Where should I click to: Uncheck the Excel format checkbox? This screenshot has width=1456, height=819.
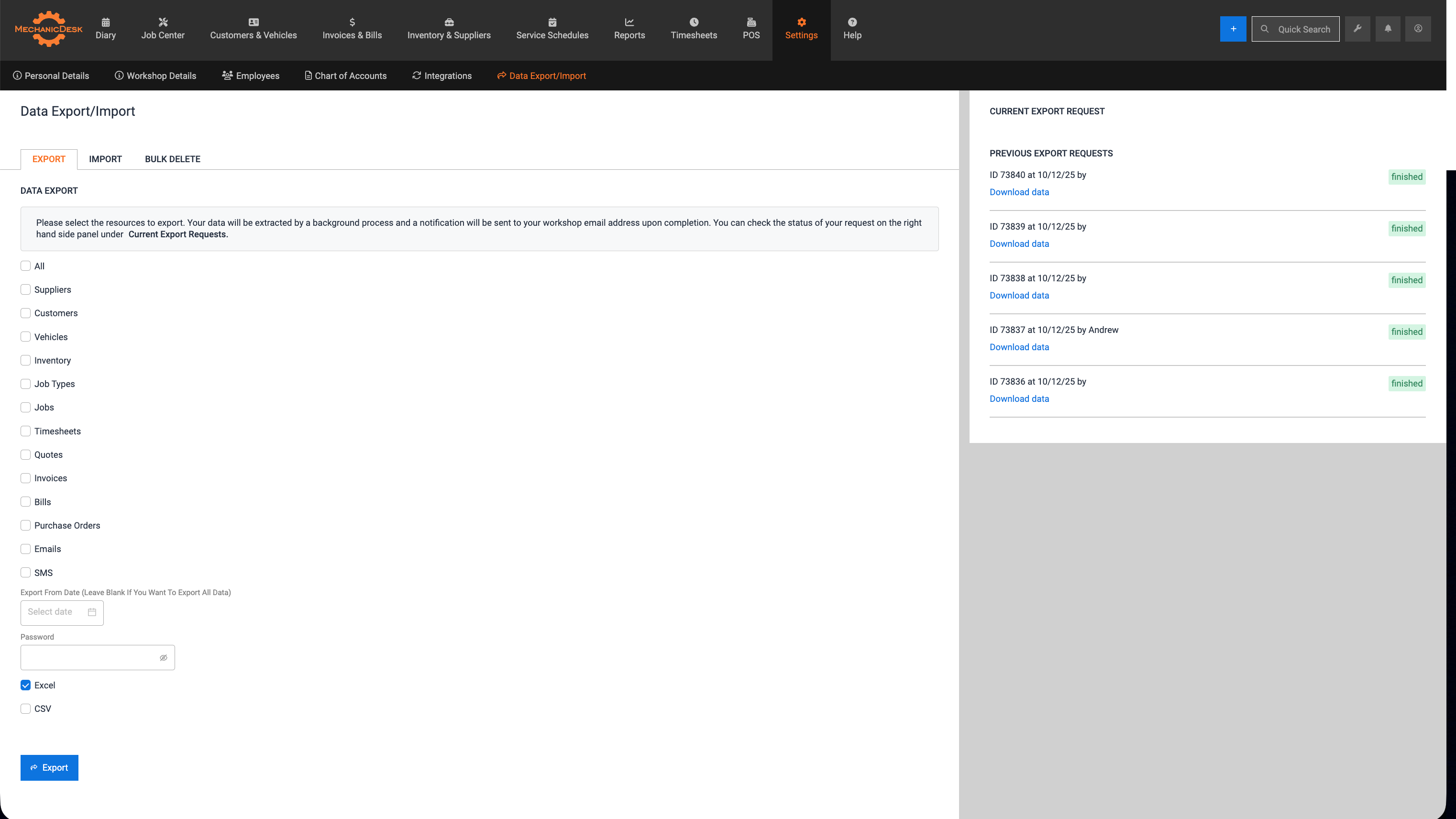pyautogui.click(x=25, y=685)
